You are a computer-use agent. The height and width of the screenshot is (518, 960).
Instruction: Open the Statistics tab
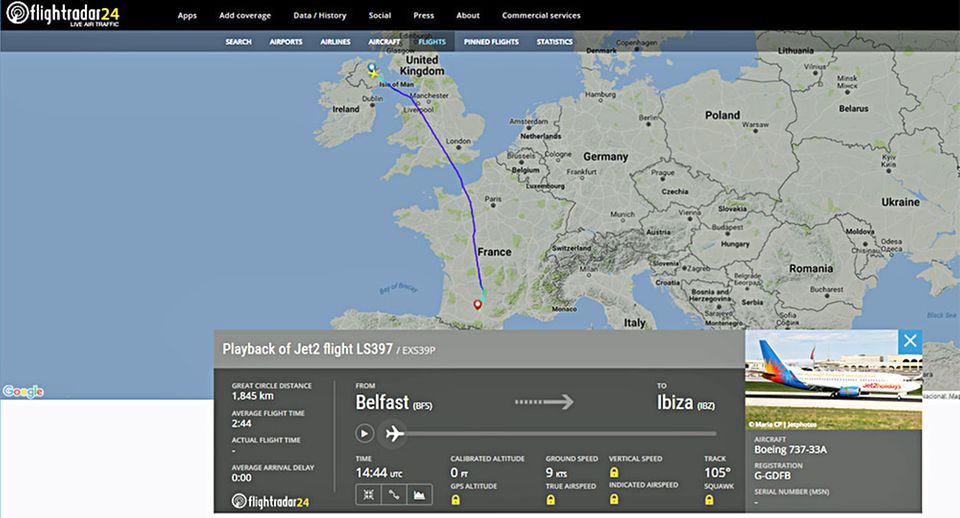click(x=554, y=42)
